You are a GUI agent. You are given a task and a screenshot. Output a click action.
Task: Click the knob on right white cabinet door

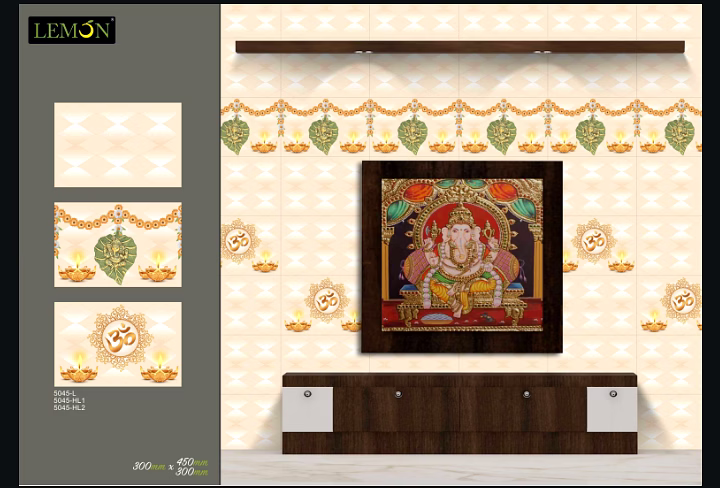pyautogui.click(x=613, y=394)
